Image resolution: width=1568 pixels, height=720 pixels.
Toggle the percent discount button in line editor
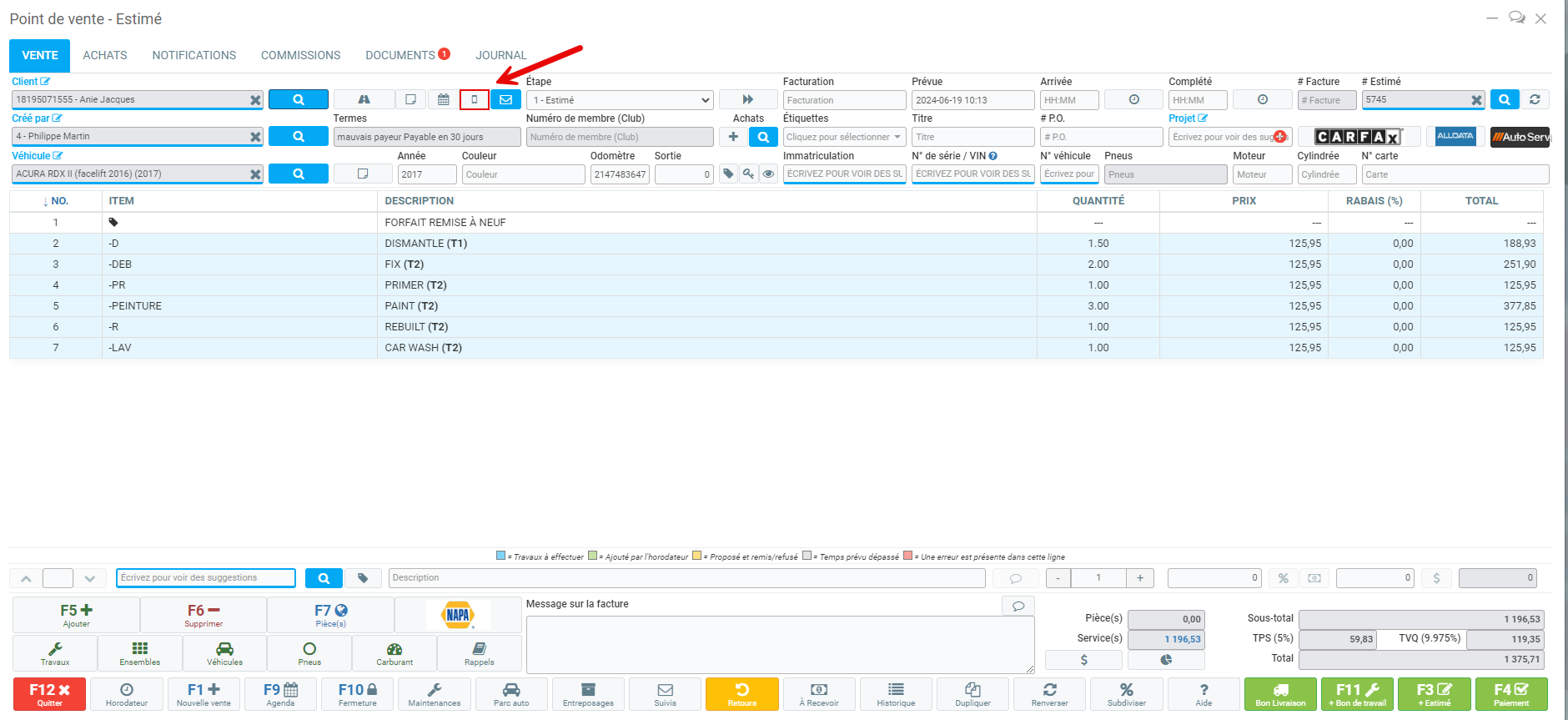(1283, 578)
